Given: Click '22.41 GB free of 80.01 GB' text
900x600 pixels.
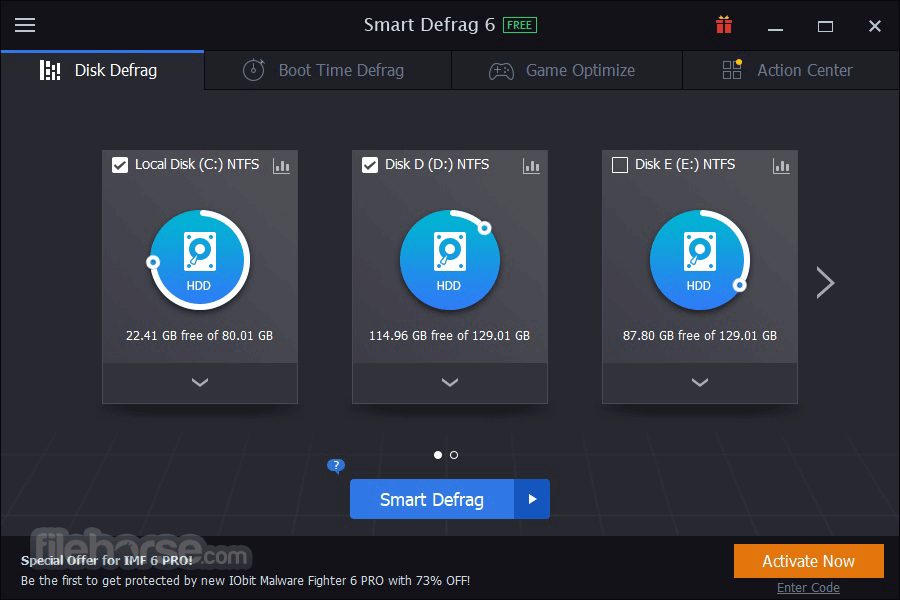Looking at the screenshot, I should pos(199,335).
